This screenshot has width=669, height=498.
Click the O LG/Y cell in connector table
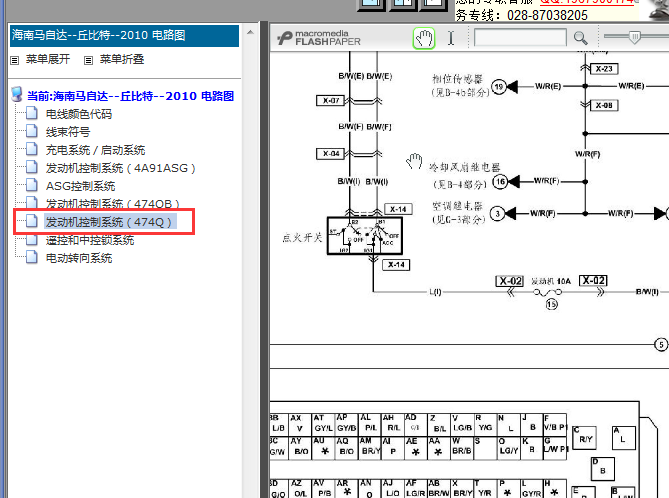[x=509, y=447]
